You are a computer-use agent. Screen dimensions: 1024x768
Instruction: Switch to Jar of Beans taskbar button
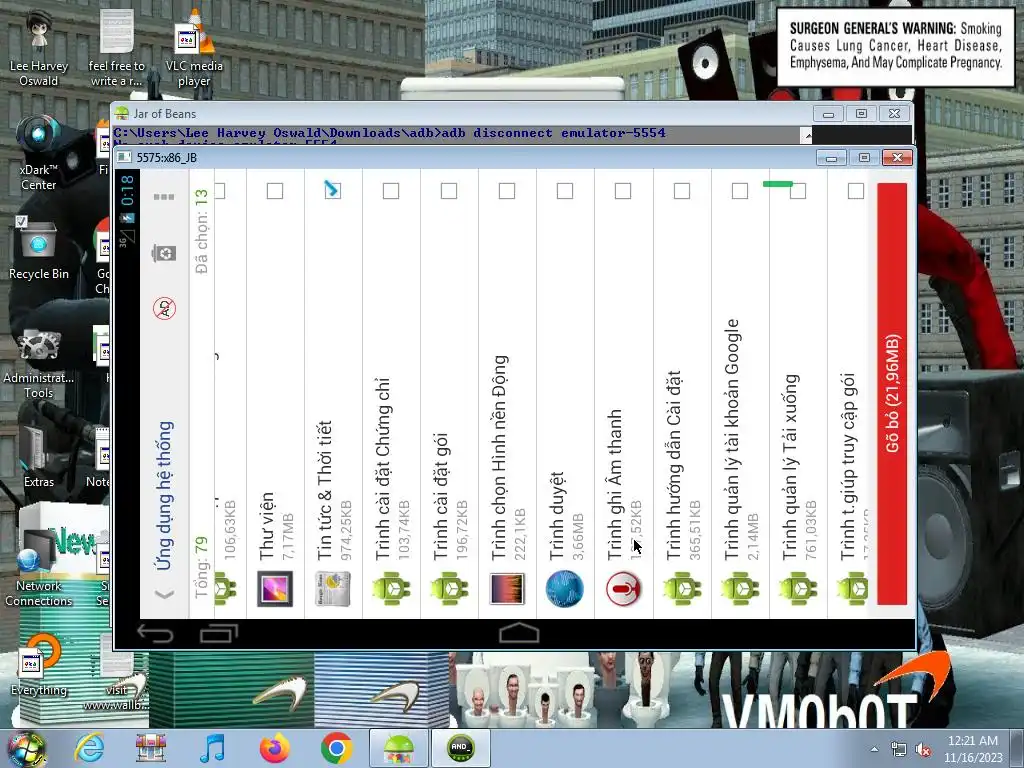(398, 748)
